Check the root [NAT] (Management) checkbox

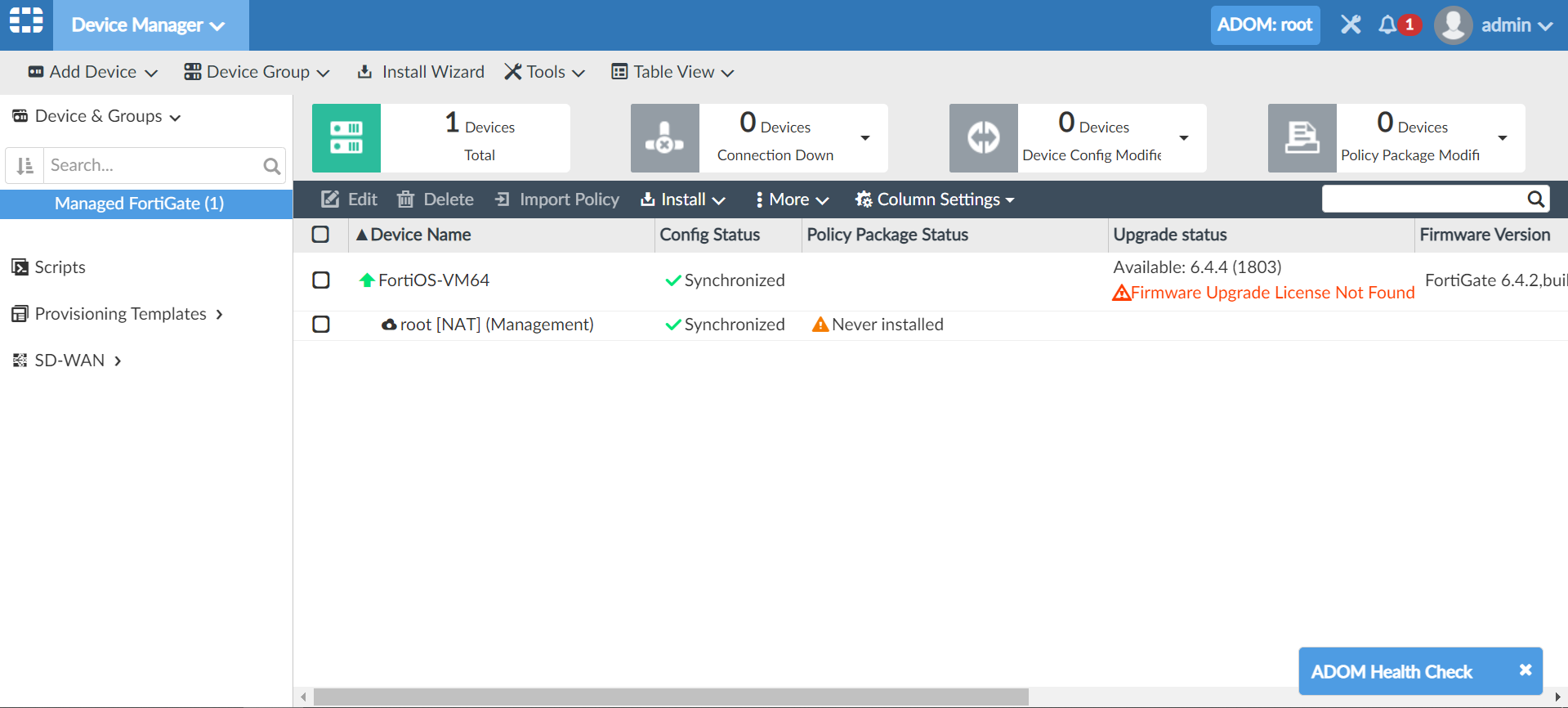[321, 325]
